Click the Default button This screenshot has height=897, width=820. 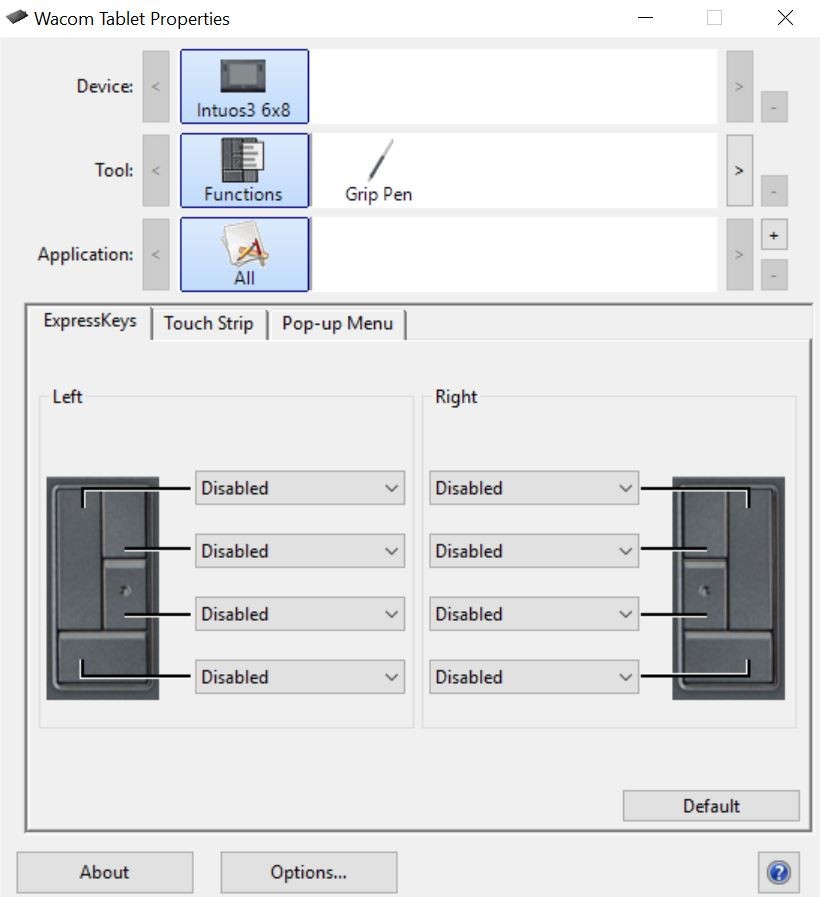711,806
